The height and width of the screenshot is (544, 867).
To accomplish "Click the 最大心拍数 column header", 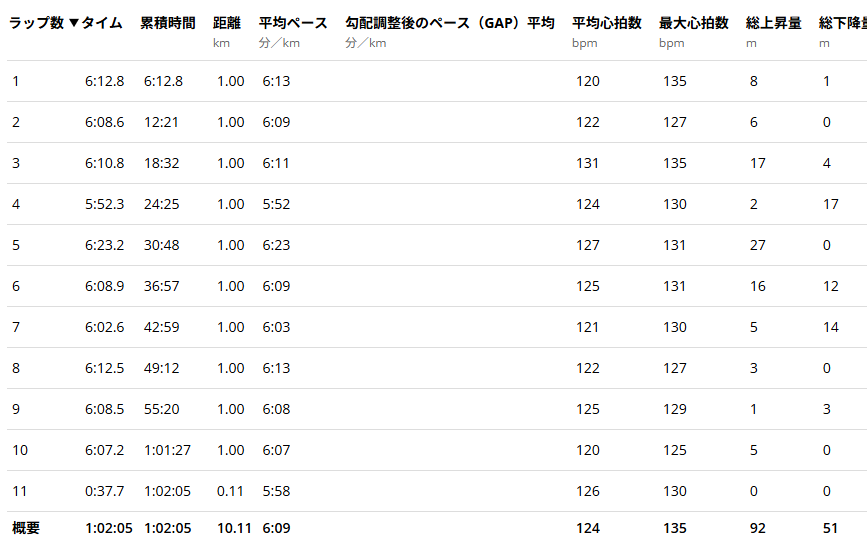I will tap(694, 23).
